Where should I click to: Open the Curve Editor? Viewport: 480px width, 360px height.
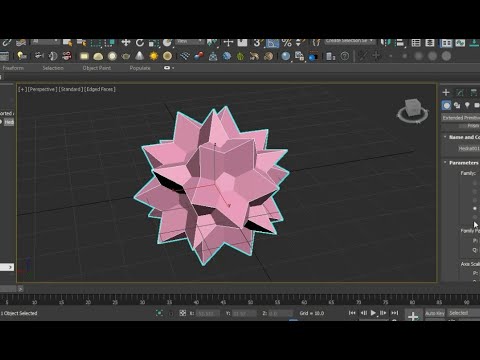pos(460,43)
